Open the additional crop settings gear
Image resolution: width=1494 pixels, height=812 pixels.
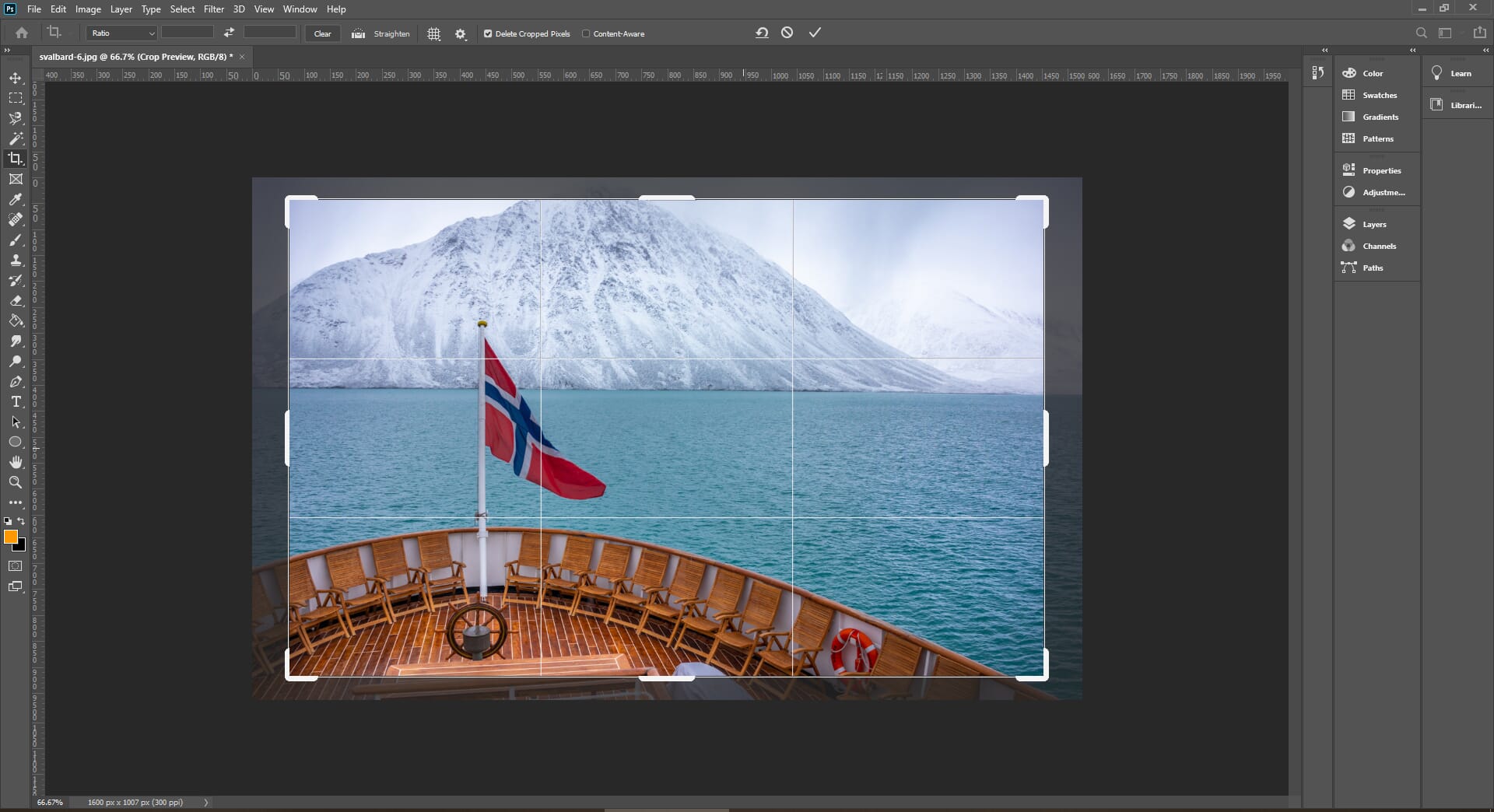coord(461,33)
